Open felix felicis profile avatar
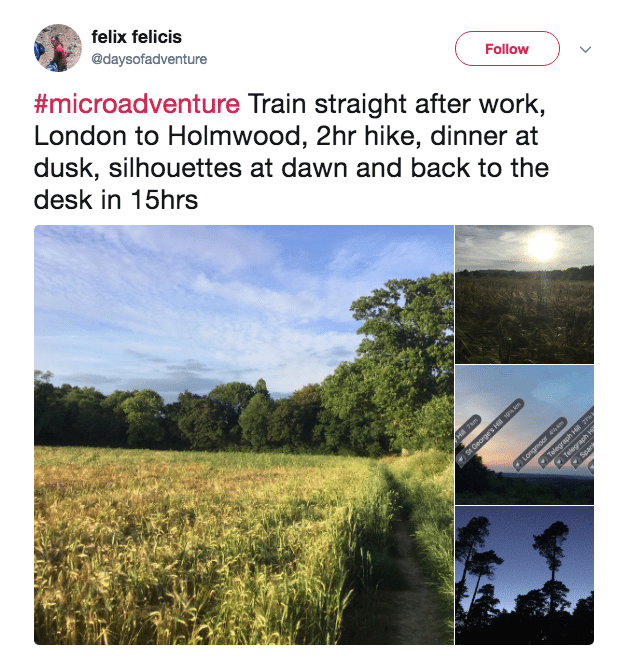This screenshot has width=630, height=660. point(58,48)
